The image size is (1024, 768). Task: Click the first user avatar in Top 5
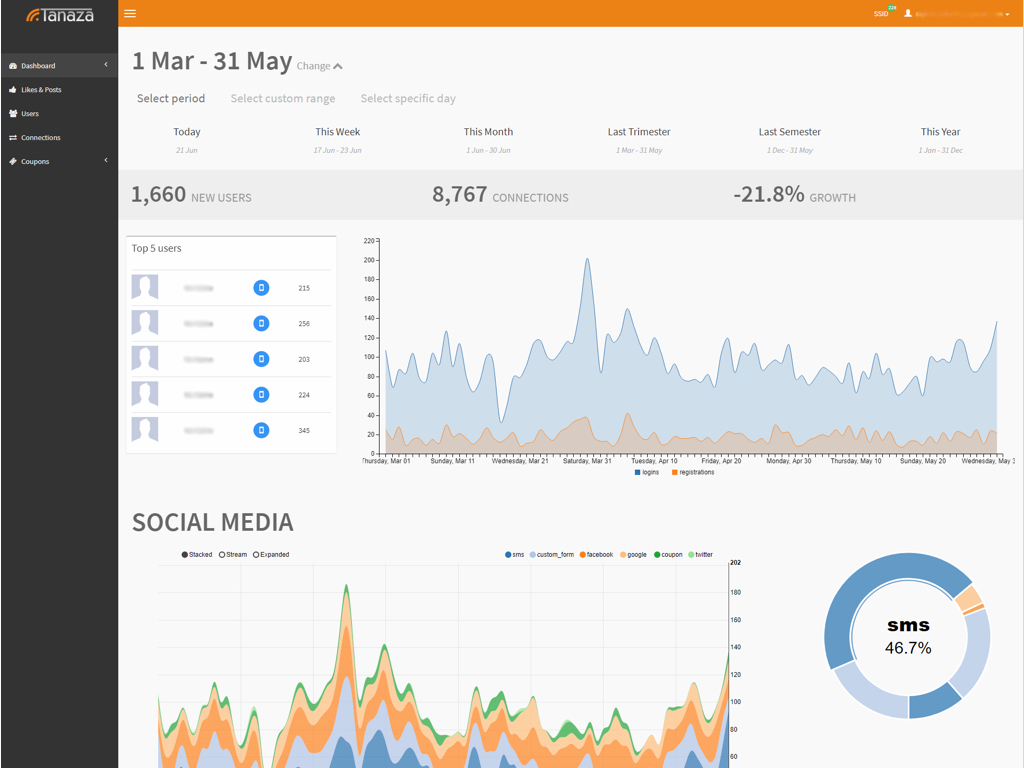coord(145,288)
